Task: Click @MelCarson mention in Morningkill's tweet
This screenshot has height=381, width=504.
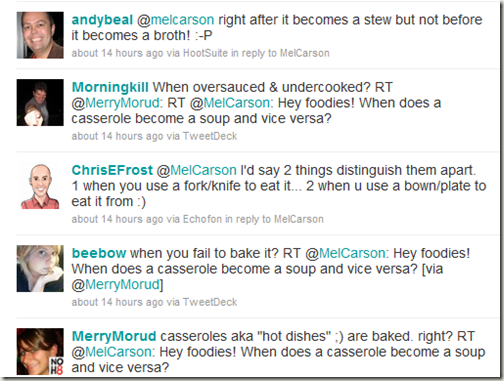Action: click(x=230, y=103)
